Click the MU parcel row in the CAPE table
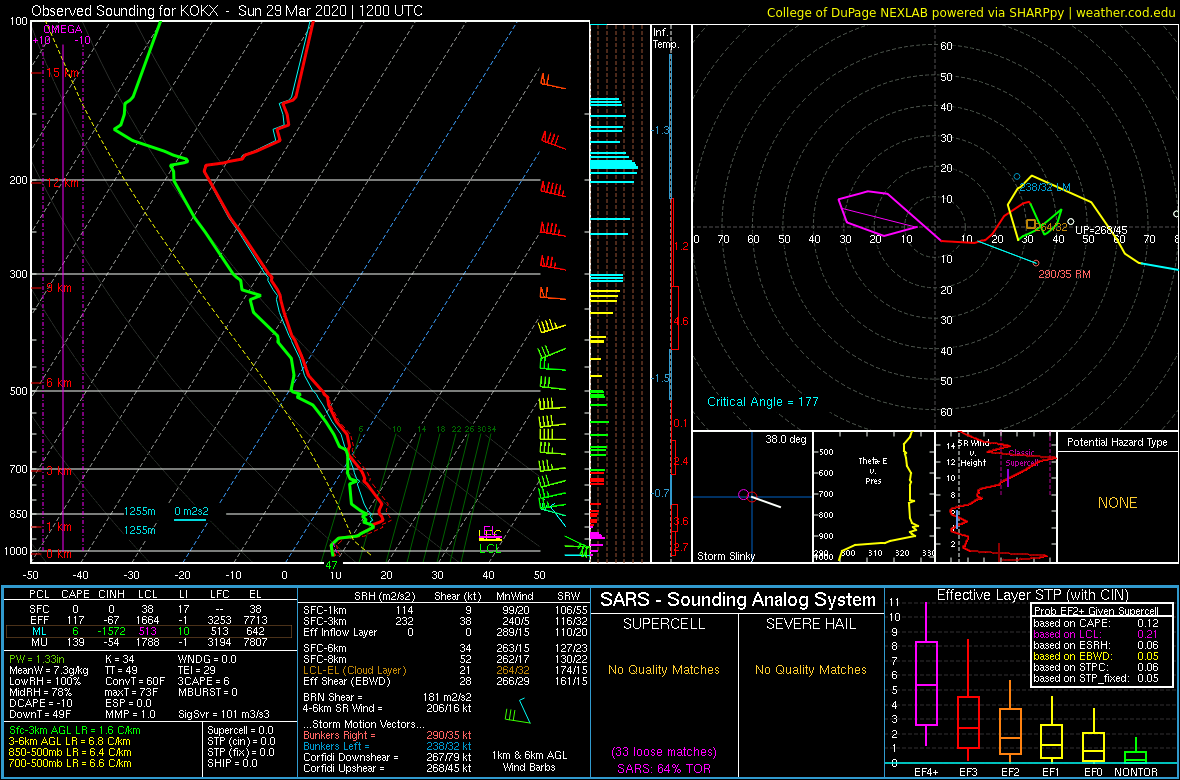This screenshot has width=1180, height=780. (x=150, y=642)
